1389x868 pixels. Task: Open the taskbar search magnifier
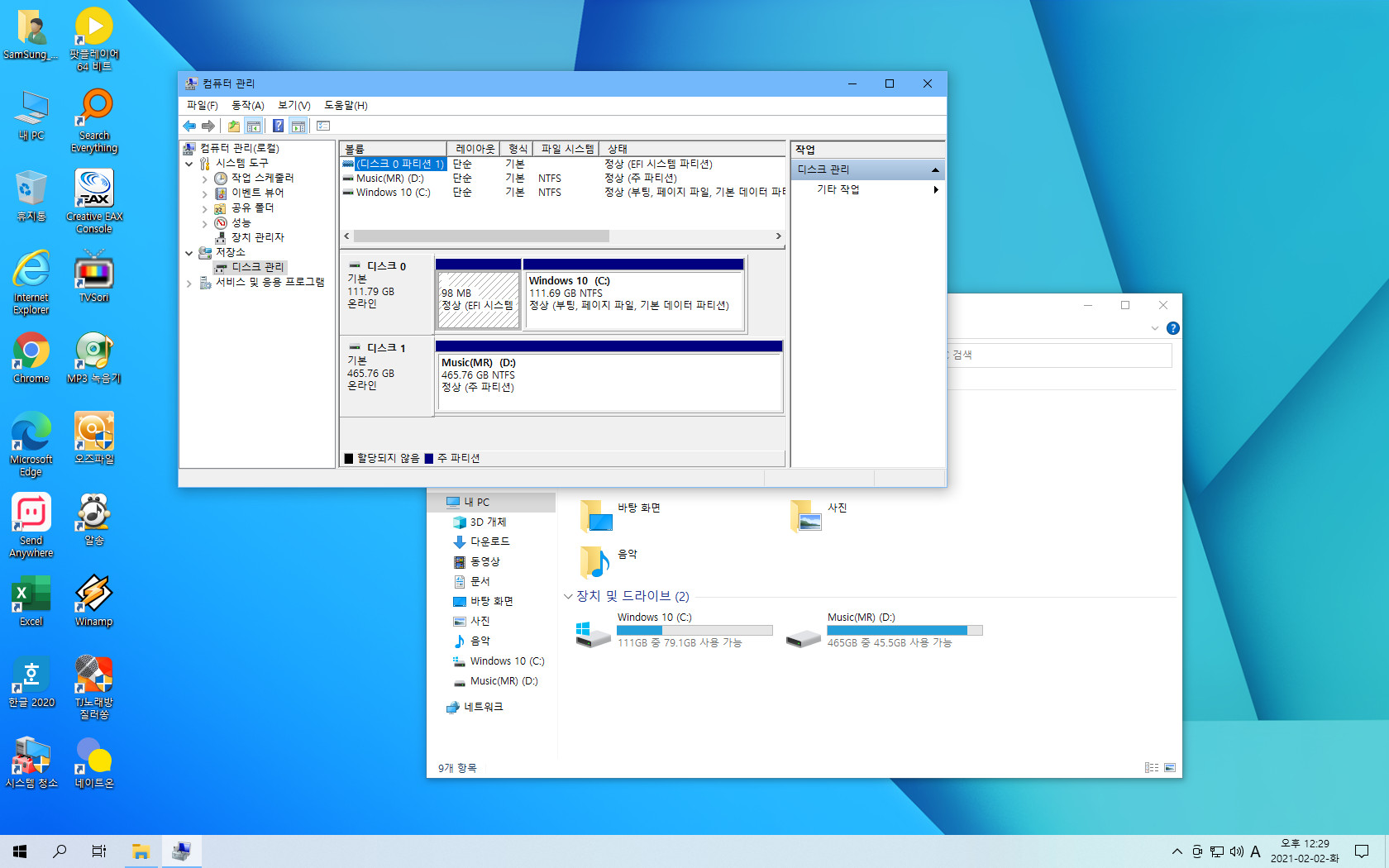pos(60,851)
